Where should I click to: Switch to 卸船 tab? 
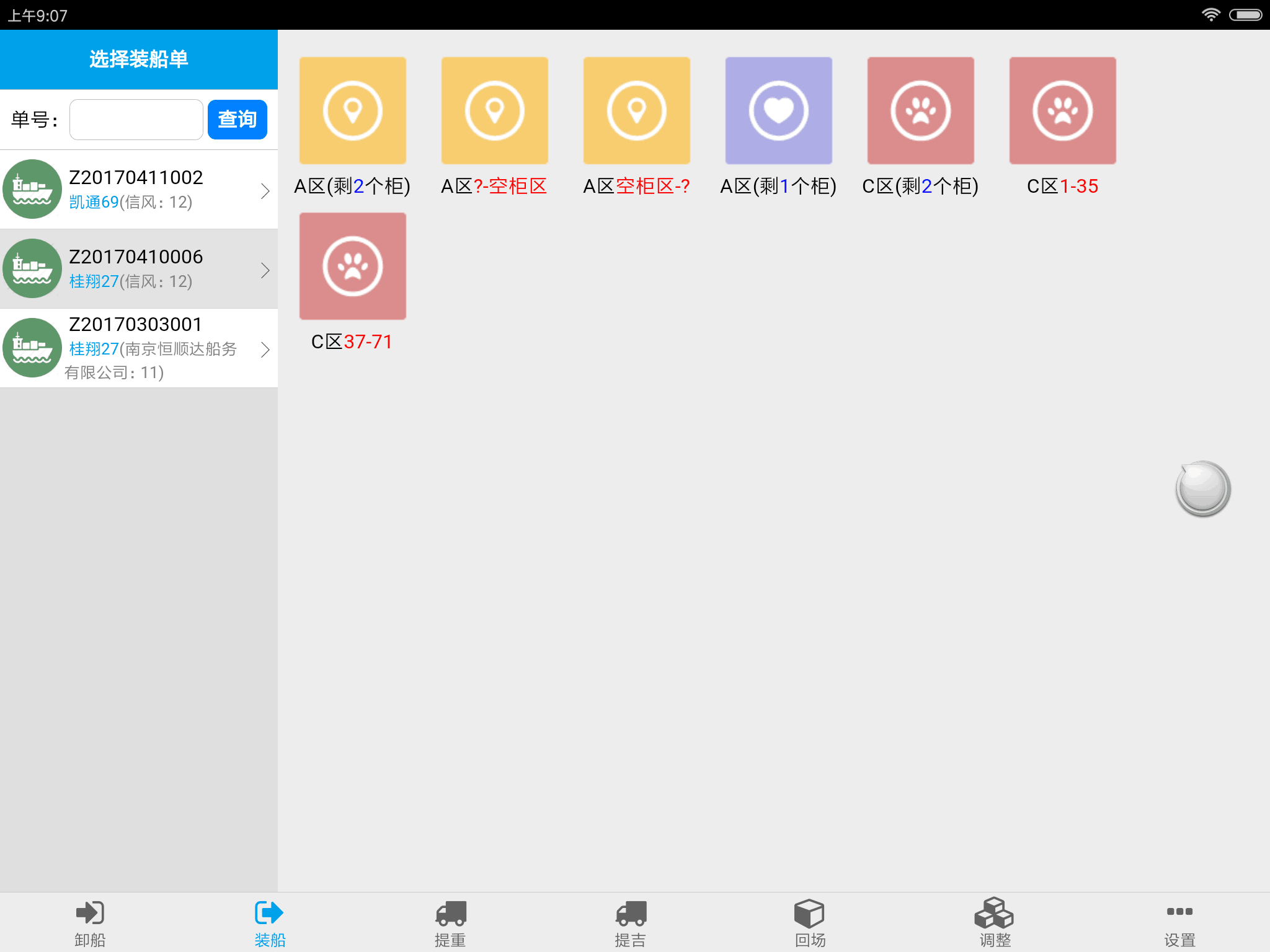pos(90,923)
